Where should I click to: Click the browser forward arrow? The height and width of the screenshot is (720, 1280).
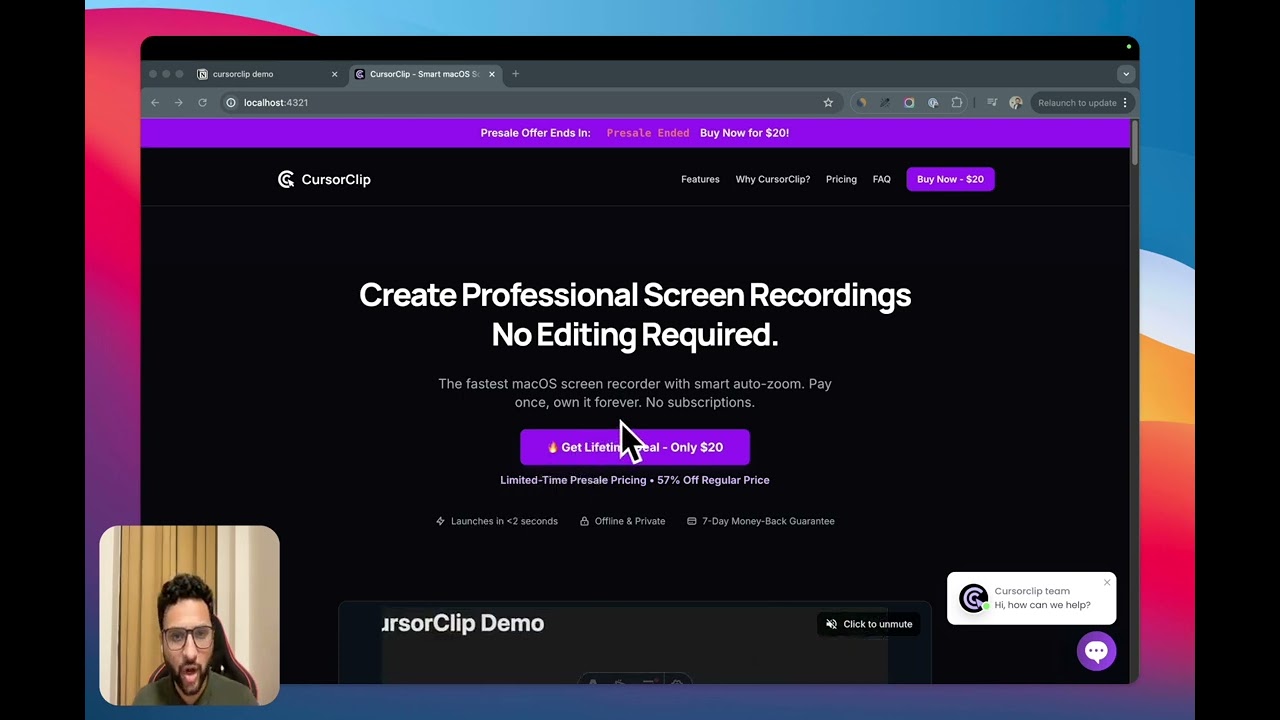(178, 103)
